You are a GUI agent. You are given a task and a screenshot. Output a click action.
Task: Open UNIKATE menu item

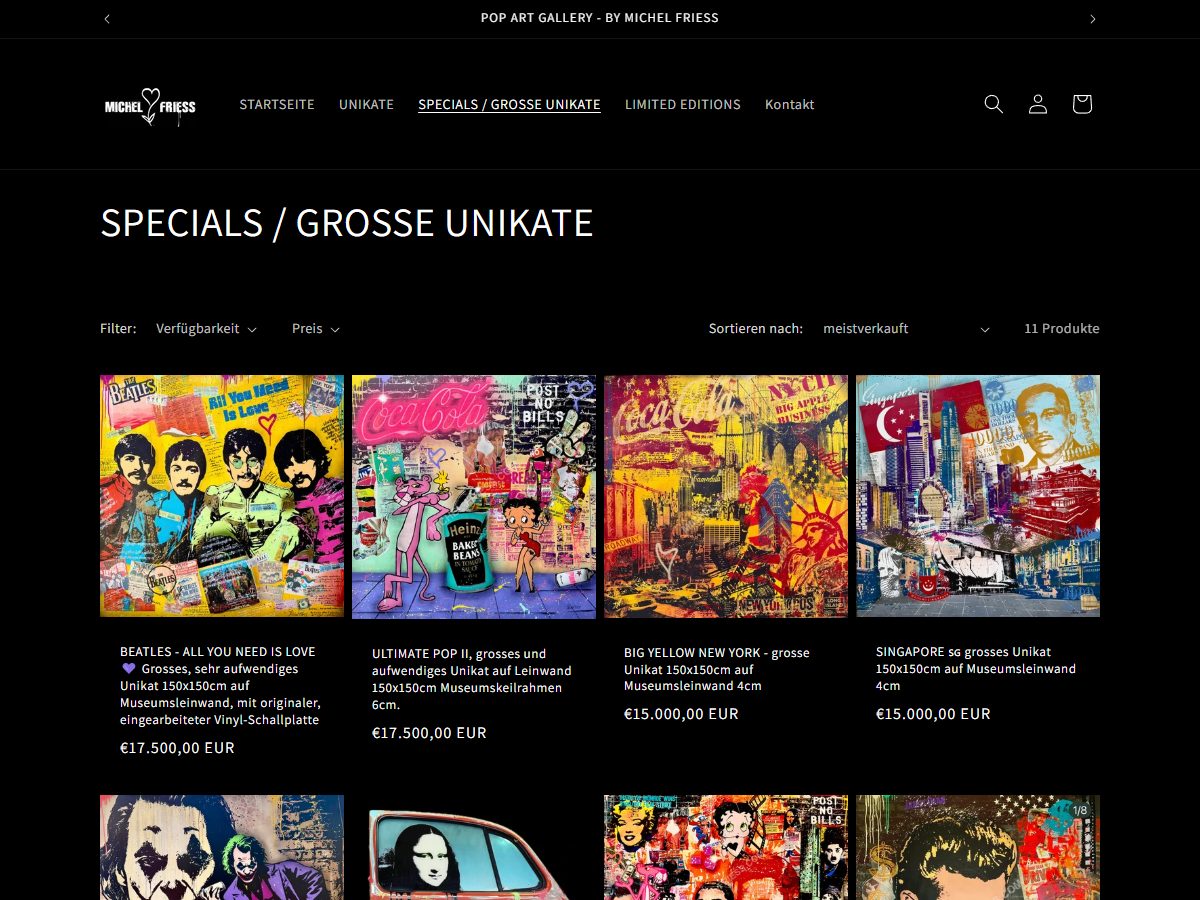pos(366,104)
